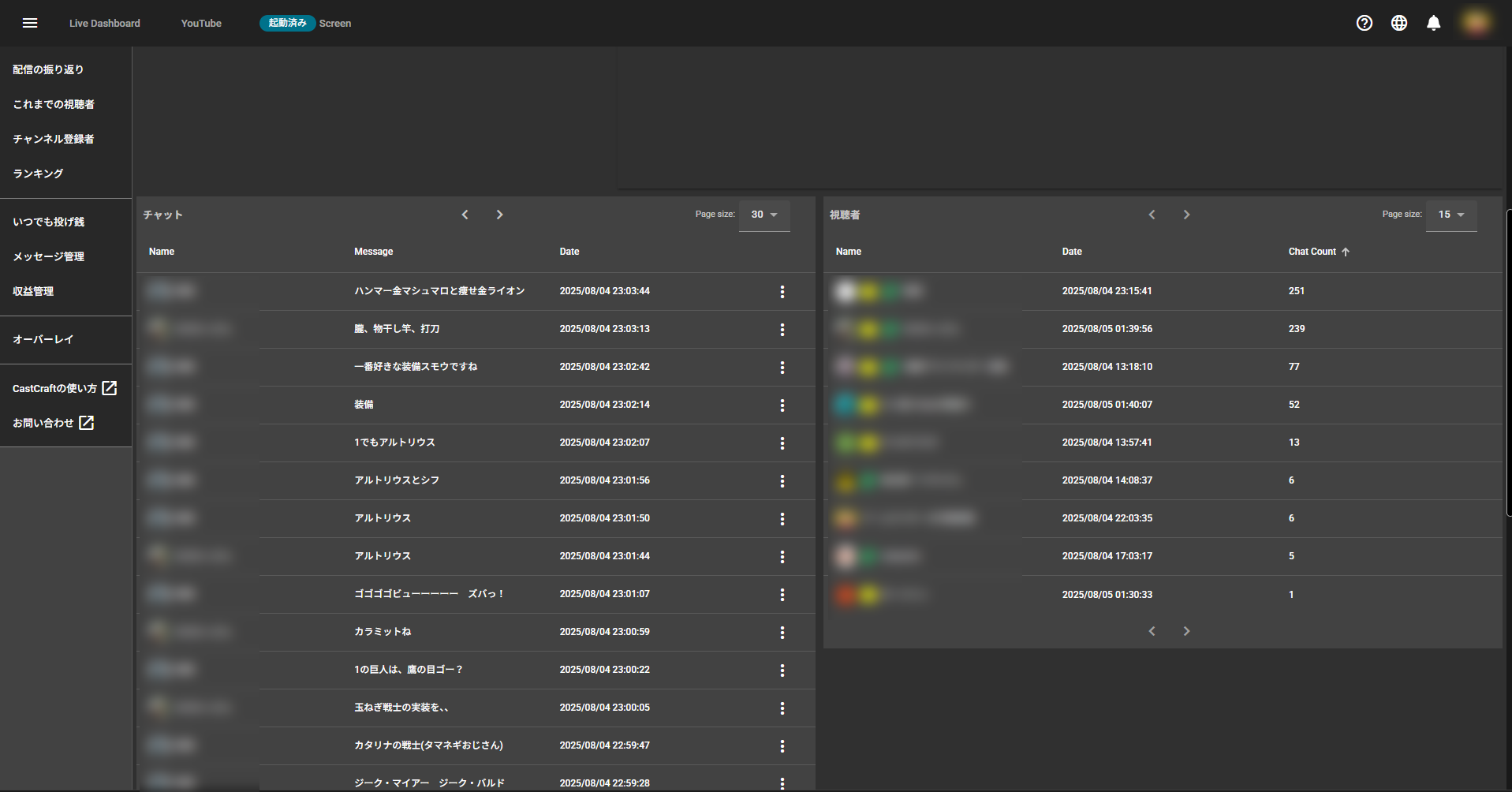This screenshot has height=792, width=1512.
Task: Go to next page in チャット header
Action: (499, 215)
